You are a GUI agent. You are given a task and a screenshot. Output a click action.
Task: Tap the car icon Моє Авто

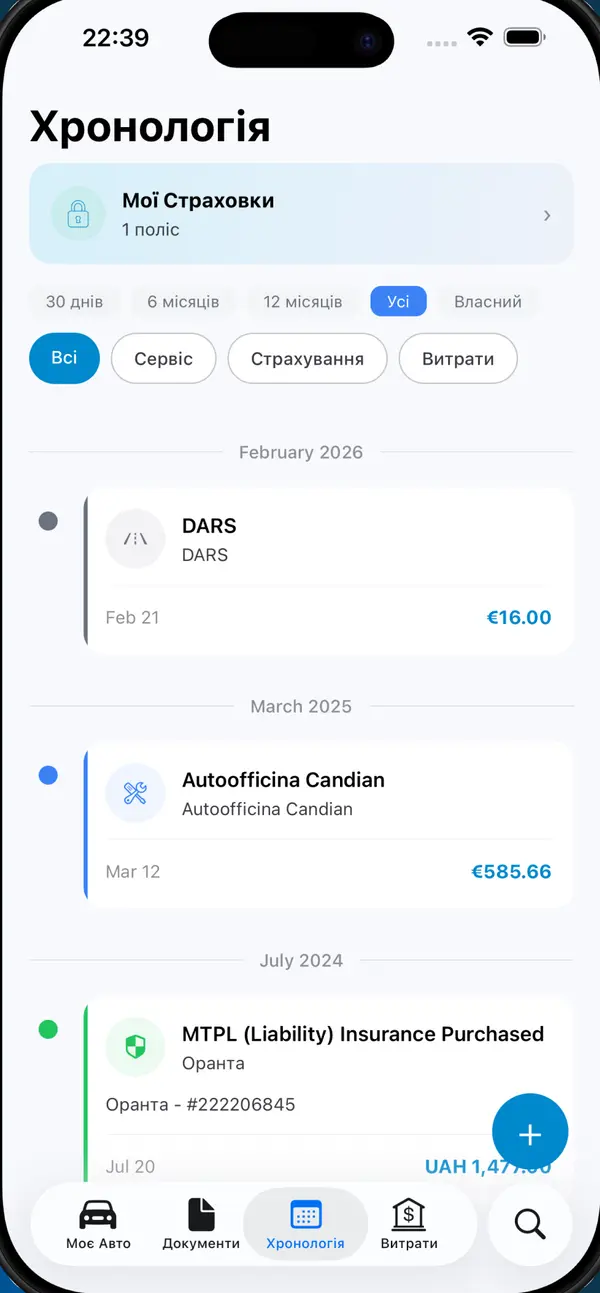pos(98,1214)
